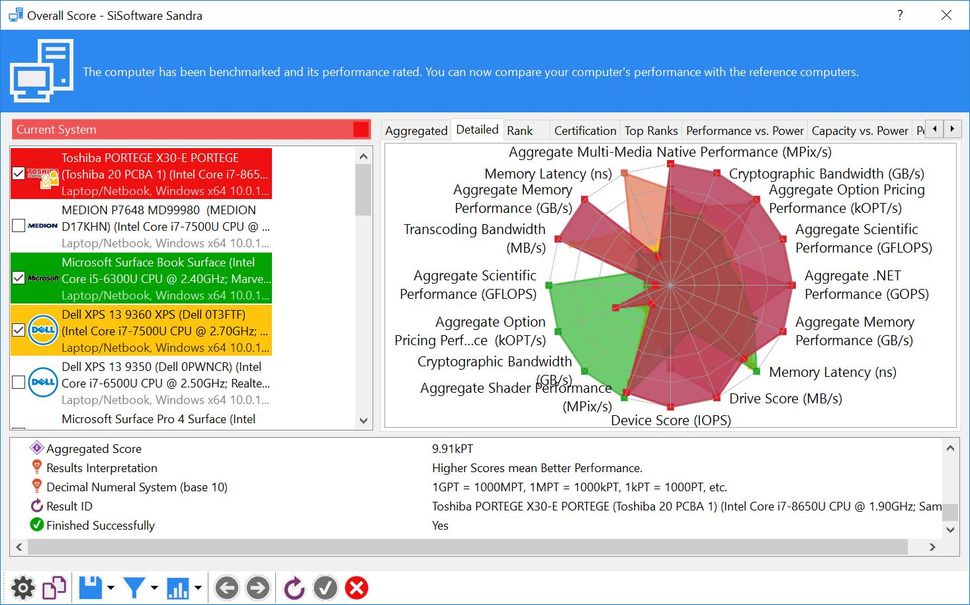
Task: Click the copy results icon
Action: pos(54,588)
